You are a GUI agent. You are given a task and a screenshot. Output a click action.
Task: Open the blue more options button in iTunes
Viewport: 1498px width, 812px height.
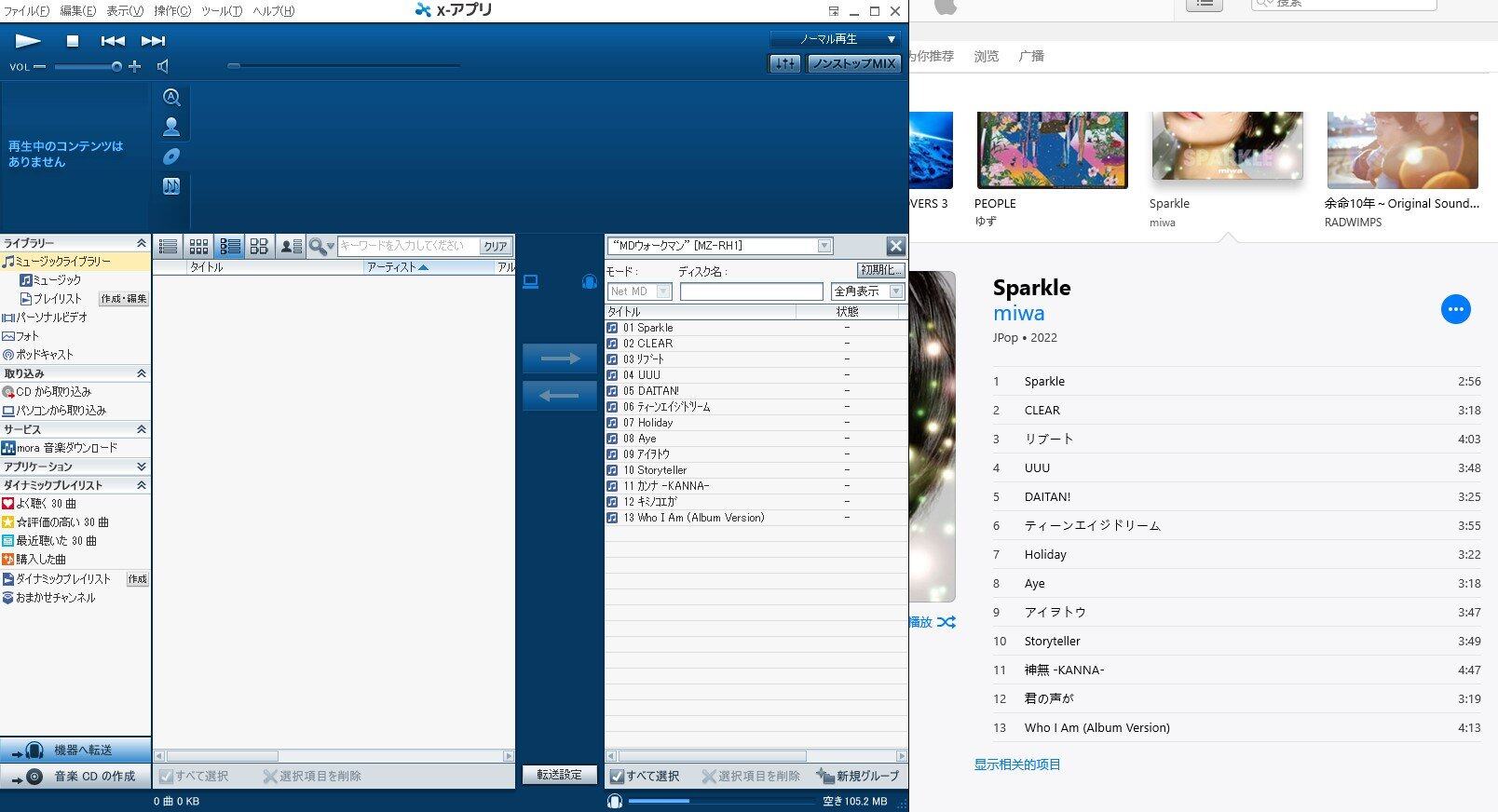(1455, 309)
